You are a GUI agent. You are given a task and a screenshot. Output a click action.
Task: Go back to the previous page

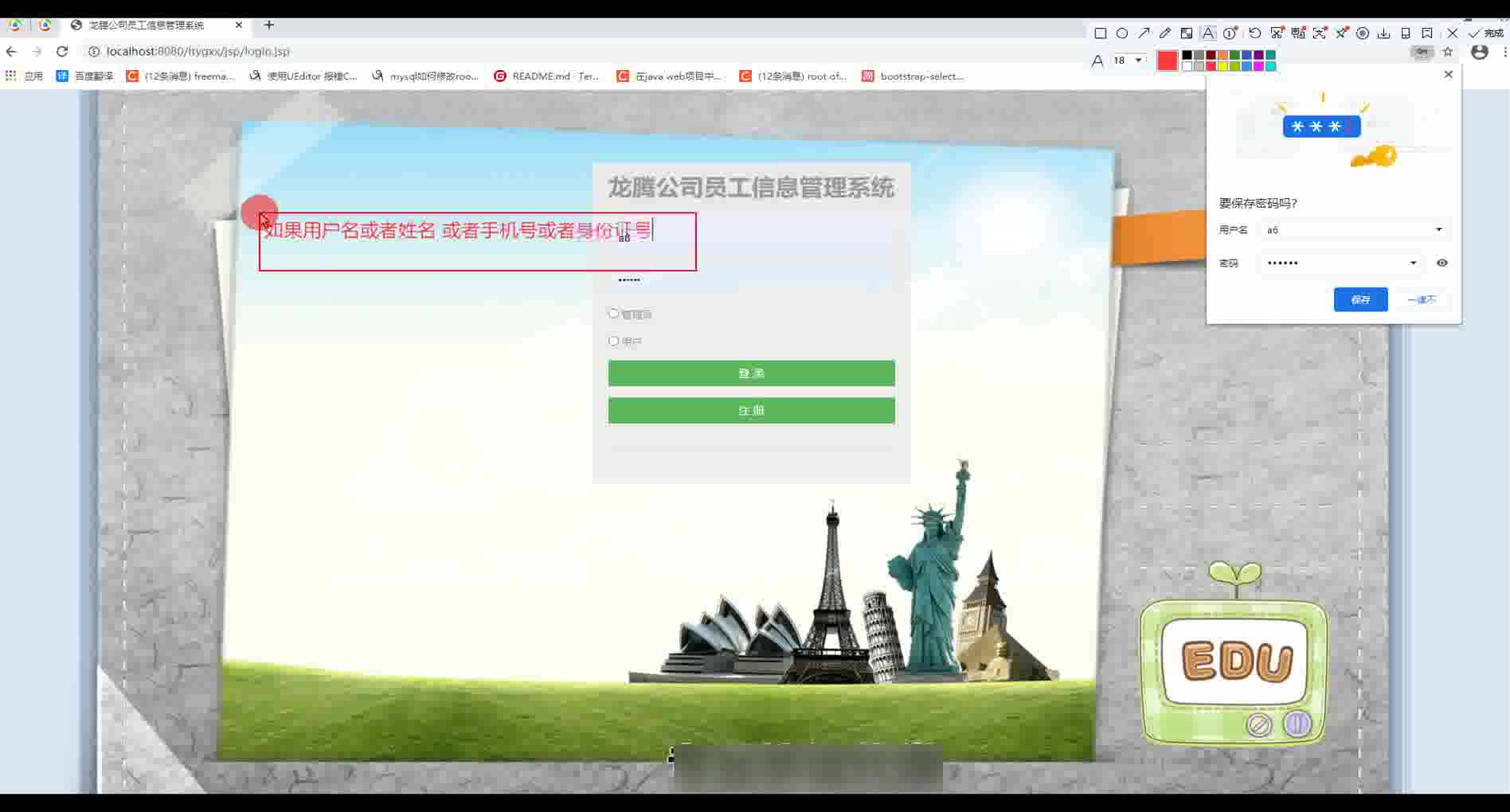11,52
